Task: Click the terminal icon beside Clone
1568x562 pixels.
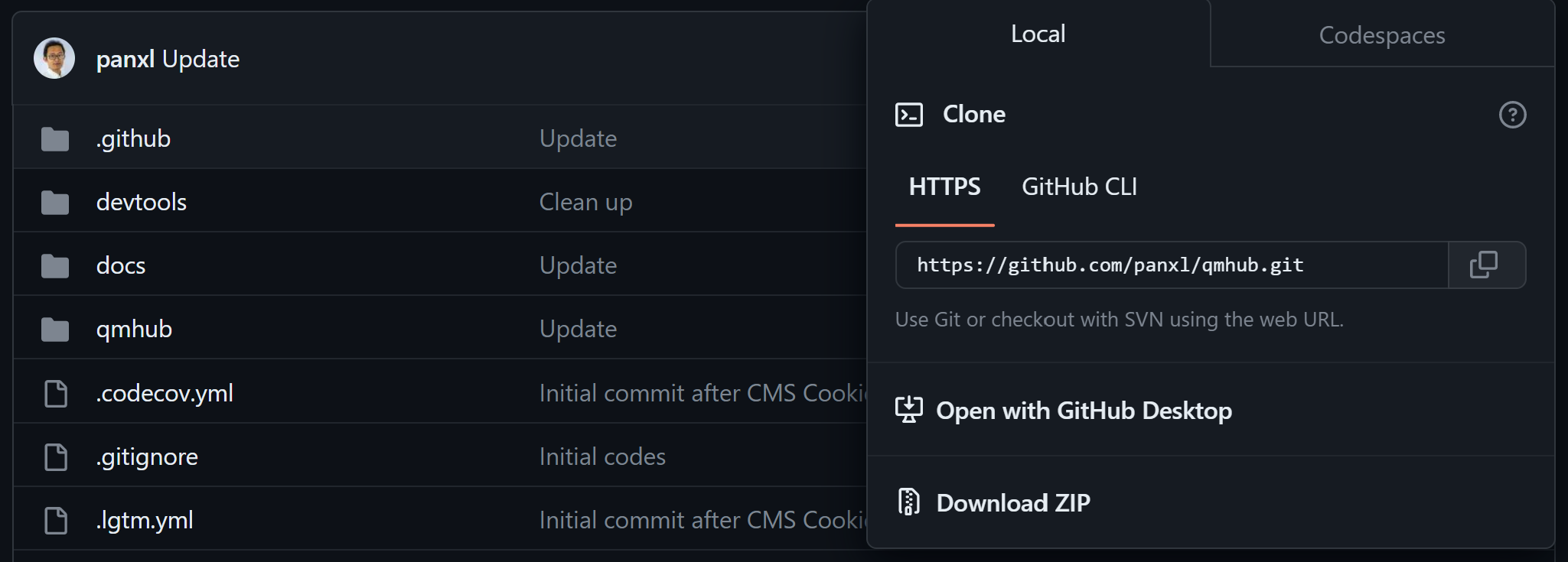Action: (x=910, y=114)
